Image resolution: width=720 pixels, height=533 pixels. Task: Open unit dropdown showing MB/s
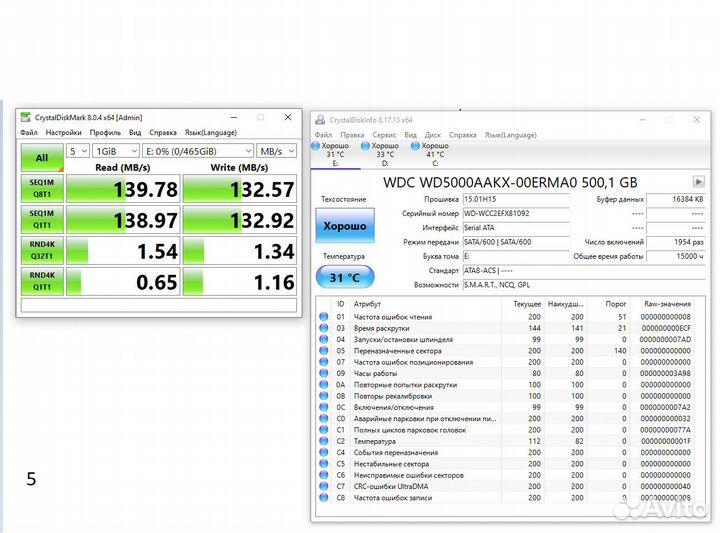point(276,151)
